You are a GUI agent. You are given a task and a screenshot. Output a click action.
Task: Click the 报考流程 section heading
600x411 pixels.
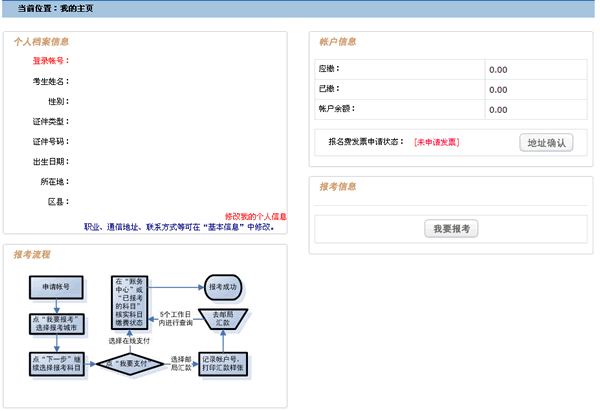(32, 255)
